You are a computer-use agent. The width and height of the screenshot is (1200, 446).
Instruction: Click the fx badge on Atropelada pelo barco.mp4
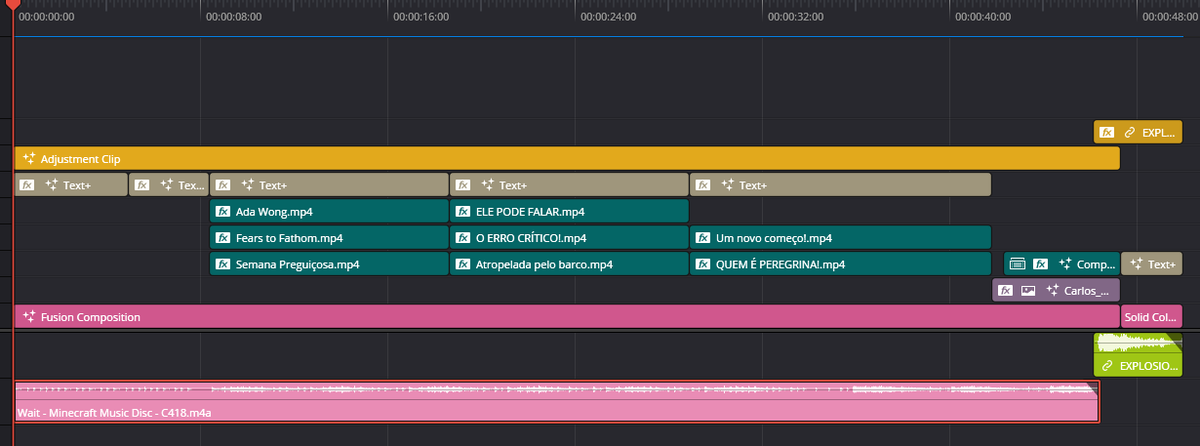(x=463, y=264)
